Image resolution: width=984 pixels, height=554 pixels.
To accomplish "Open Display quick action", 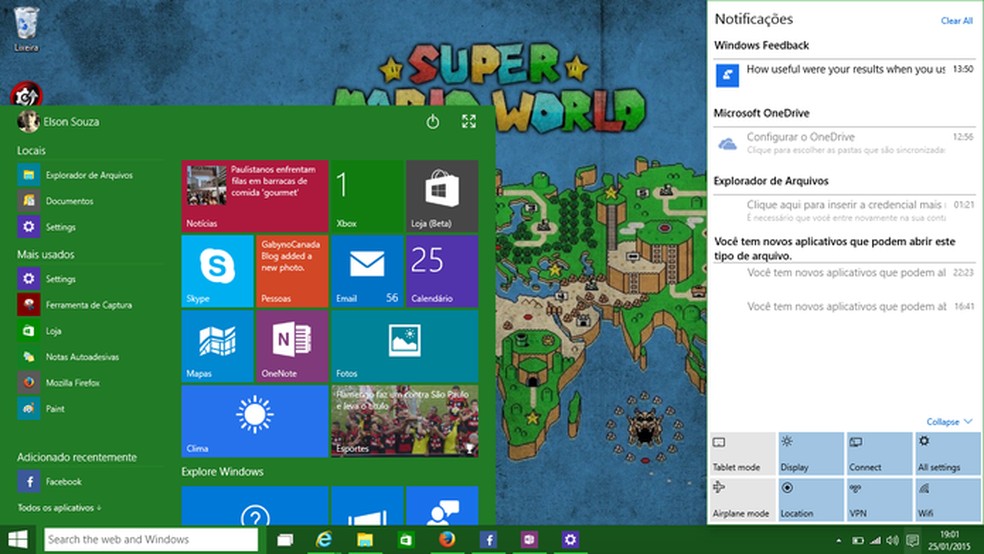I will (811, 453).
